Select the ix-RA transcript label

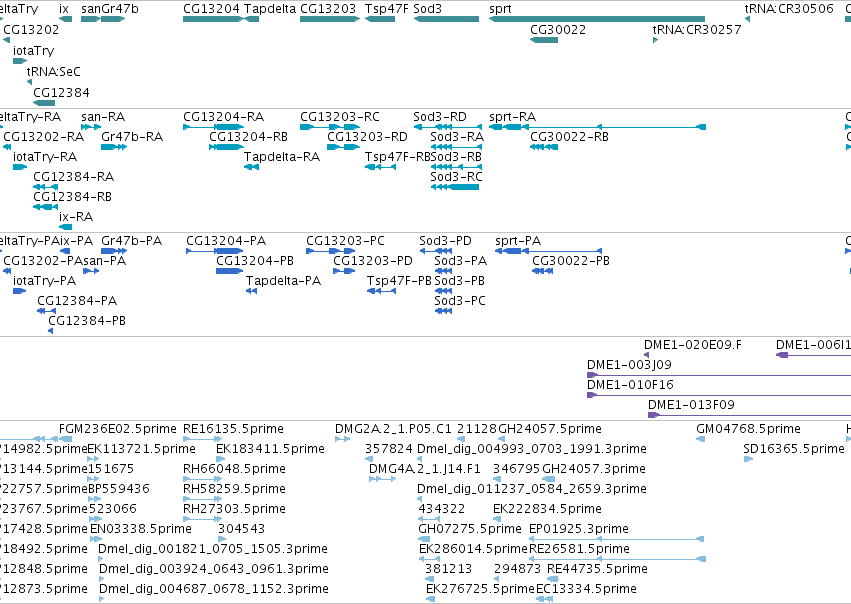pyautogui.click(x=76, y=217)
